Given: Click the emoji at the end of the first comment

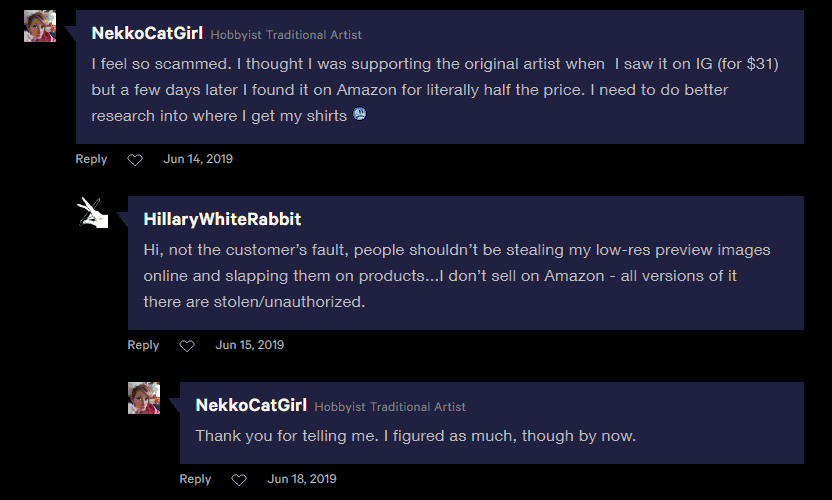Looking at the screenshot, I should pyautogui.click(x=359, y=115).
